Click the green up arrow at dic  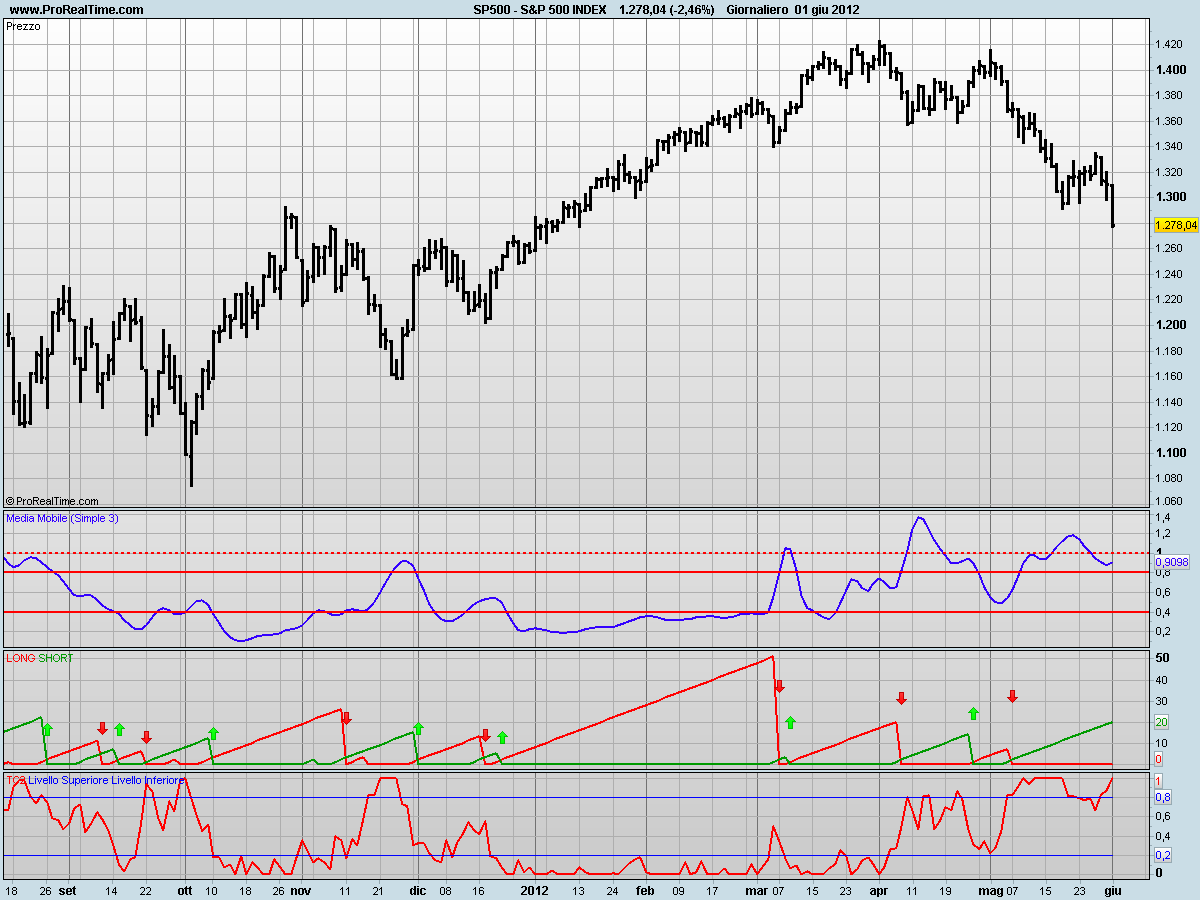pos(419,728)
